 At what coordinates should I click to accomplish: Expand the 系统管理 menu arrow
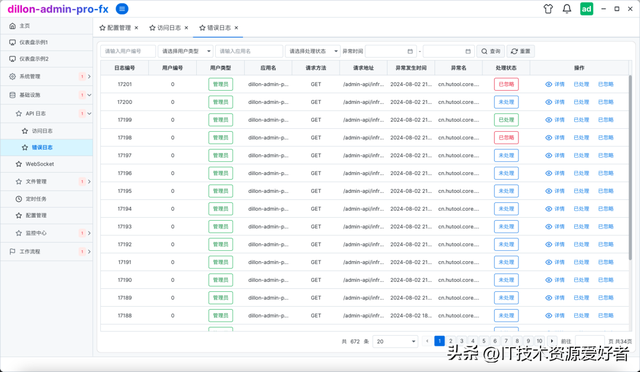tap(89, 76)
